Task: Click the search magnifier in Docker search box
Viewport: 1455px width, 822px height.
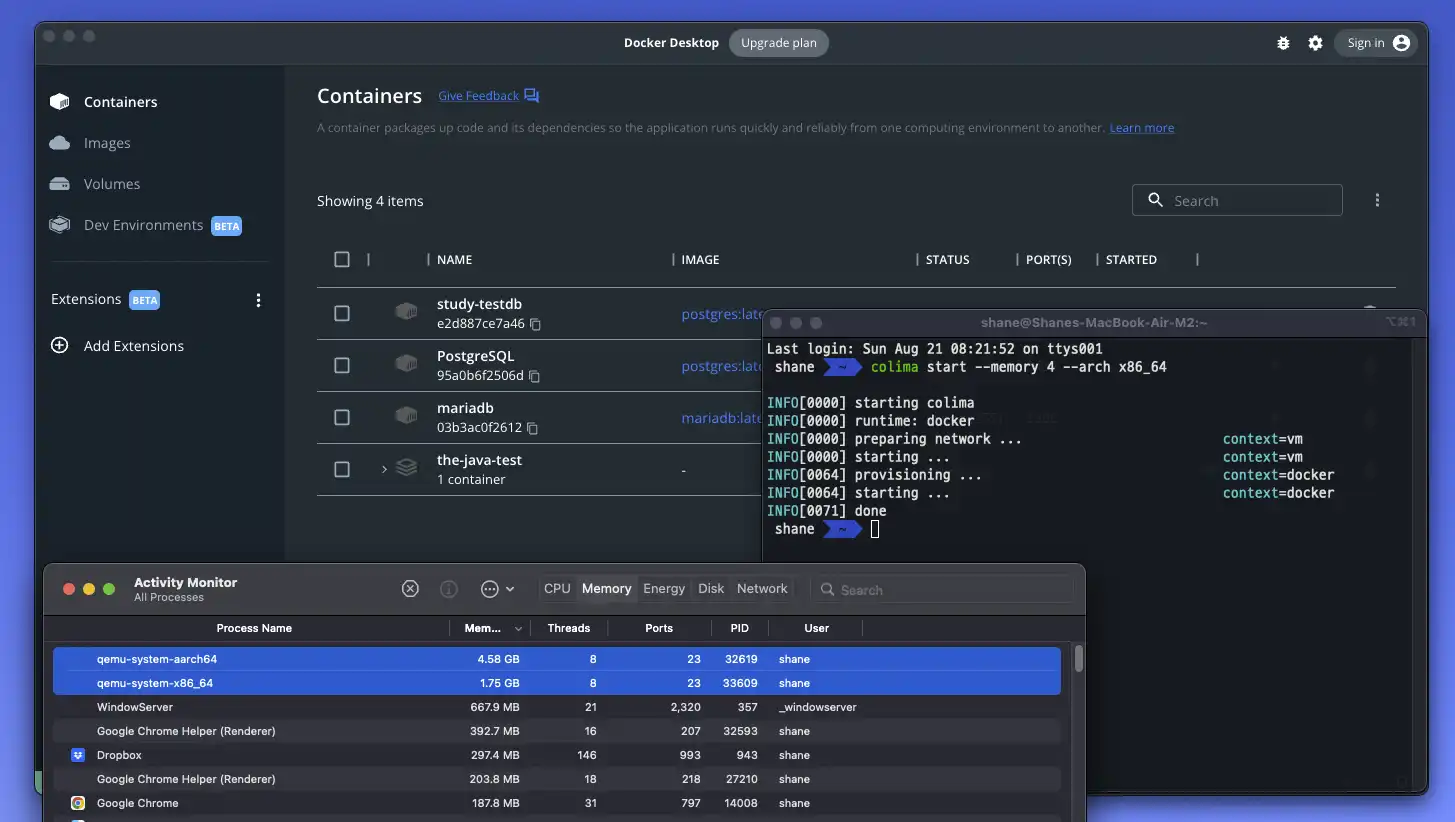Action: tap(1155, 200)
